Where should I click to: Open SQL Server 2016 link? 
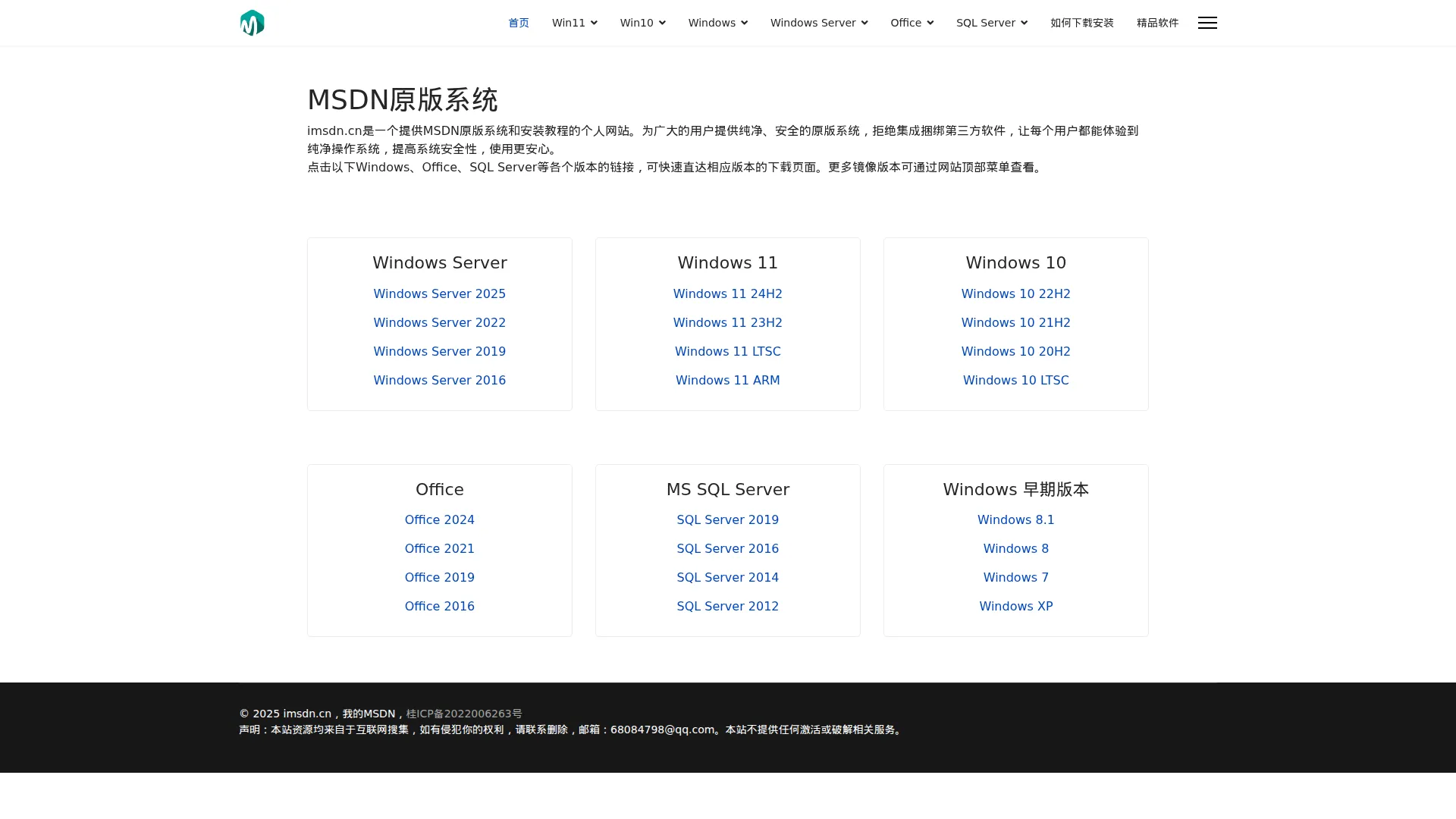click(x=728, y=549)
